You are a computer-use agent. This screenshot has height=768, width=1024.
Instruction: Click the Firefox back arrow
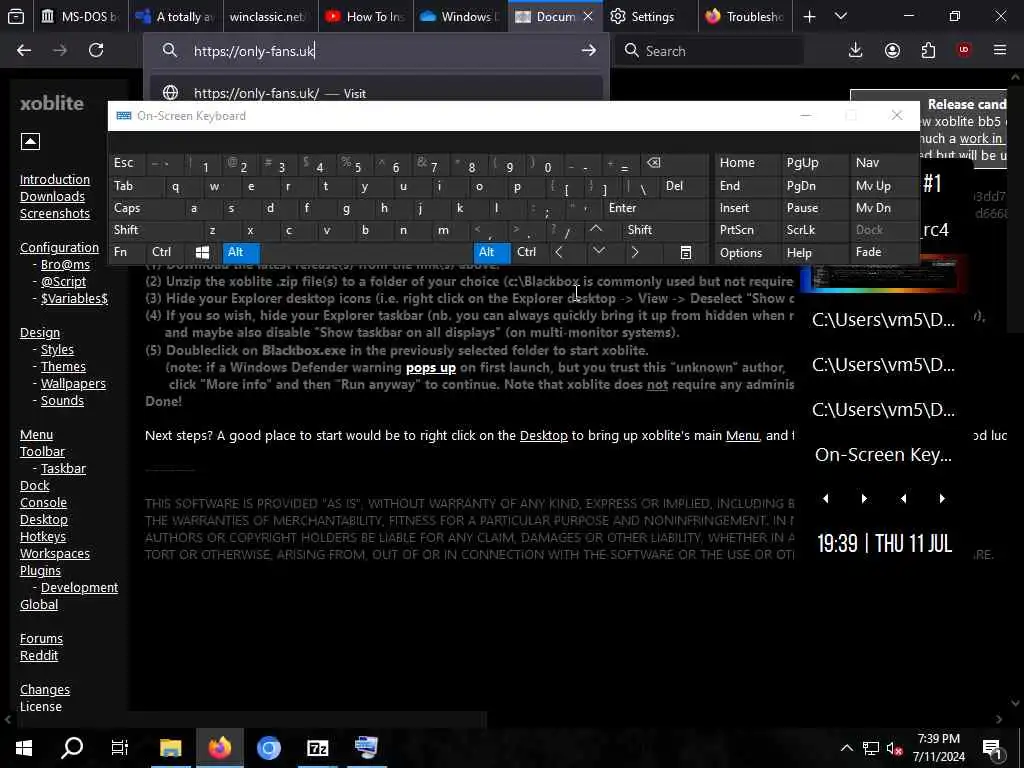24,50
